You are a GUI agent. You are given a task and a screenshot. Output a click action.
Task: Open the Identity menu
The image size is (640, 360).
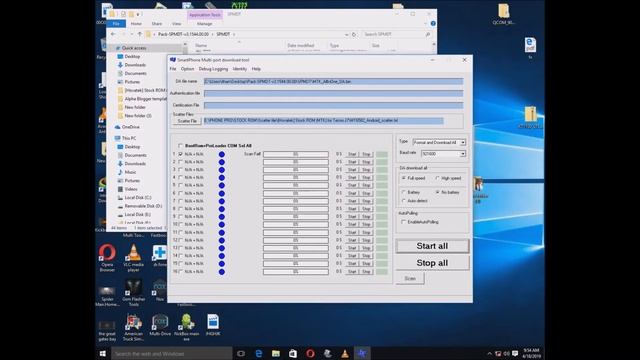pos(240,69)
